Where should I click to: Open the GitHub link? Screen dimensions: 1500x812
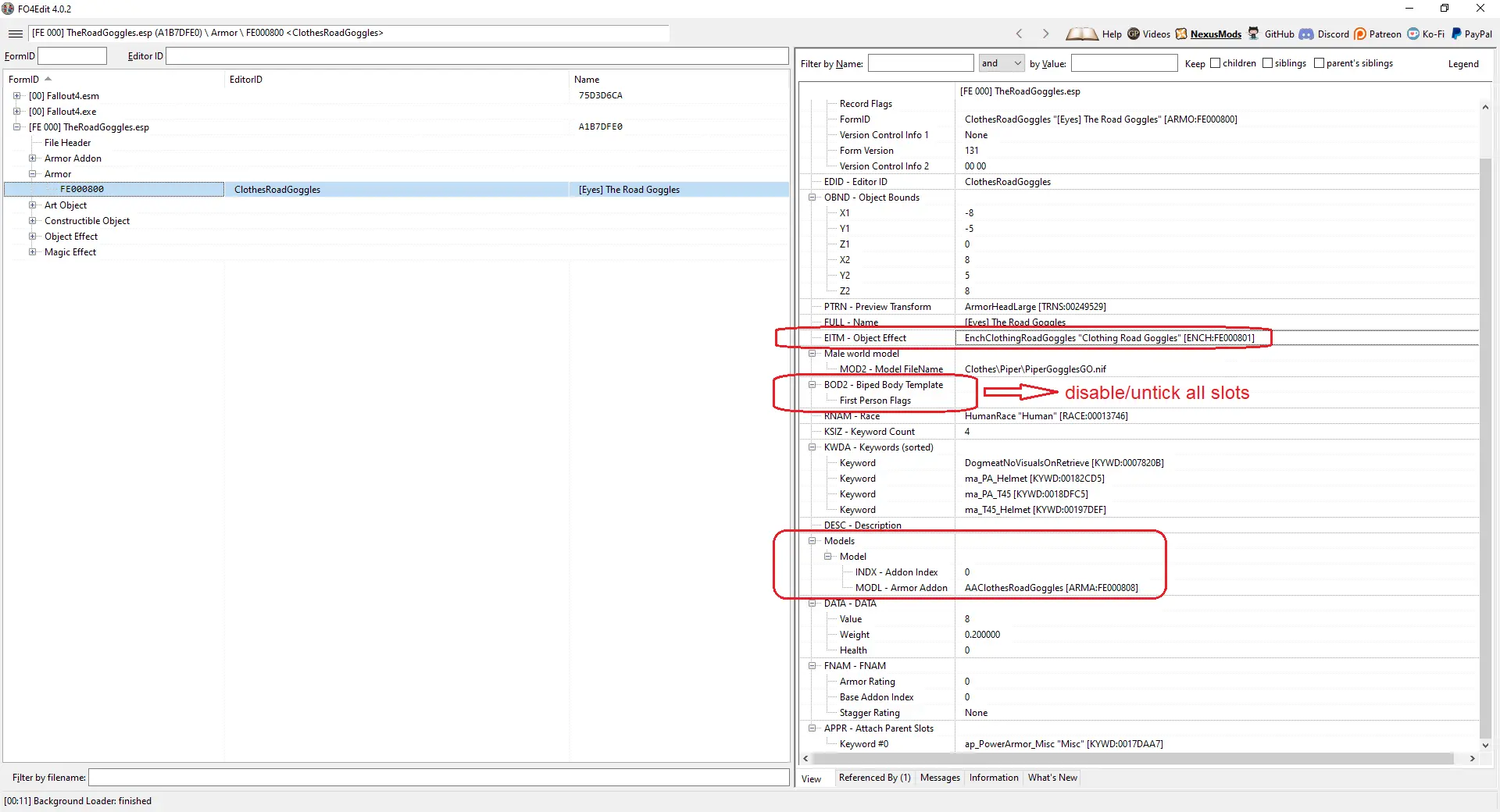coord(1279,34)
